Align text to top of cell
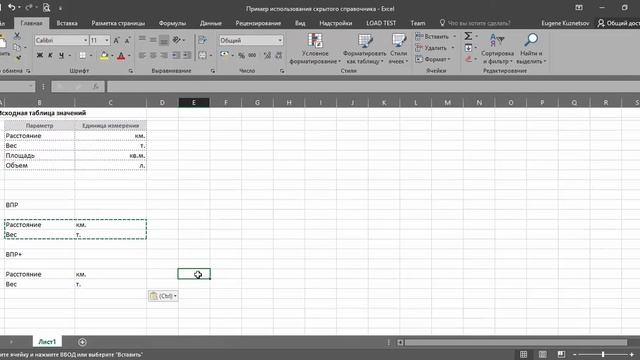Viewport: 640px width, 360px height. point(142,40)
